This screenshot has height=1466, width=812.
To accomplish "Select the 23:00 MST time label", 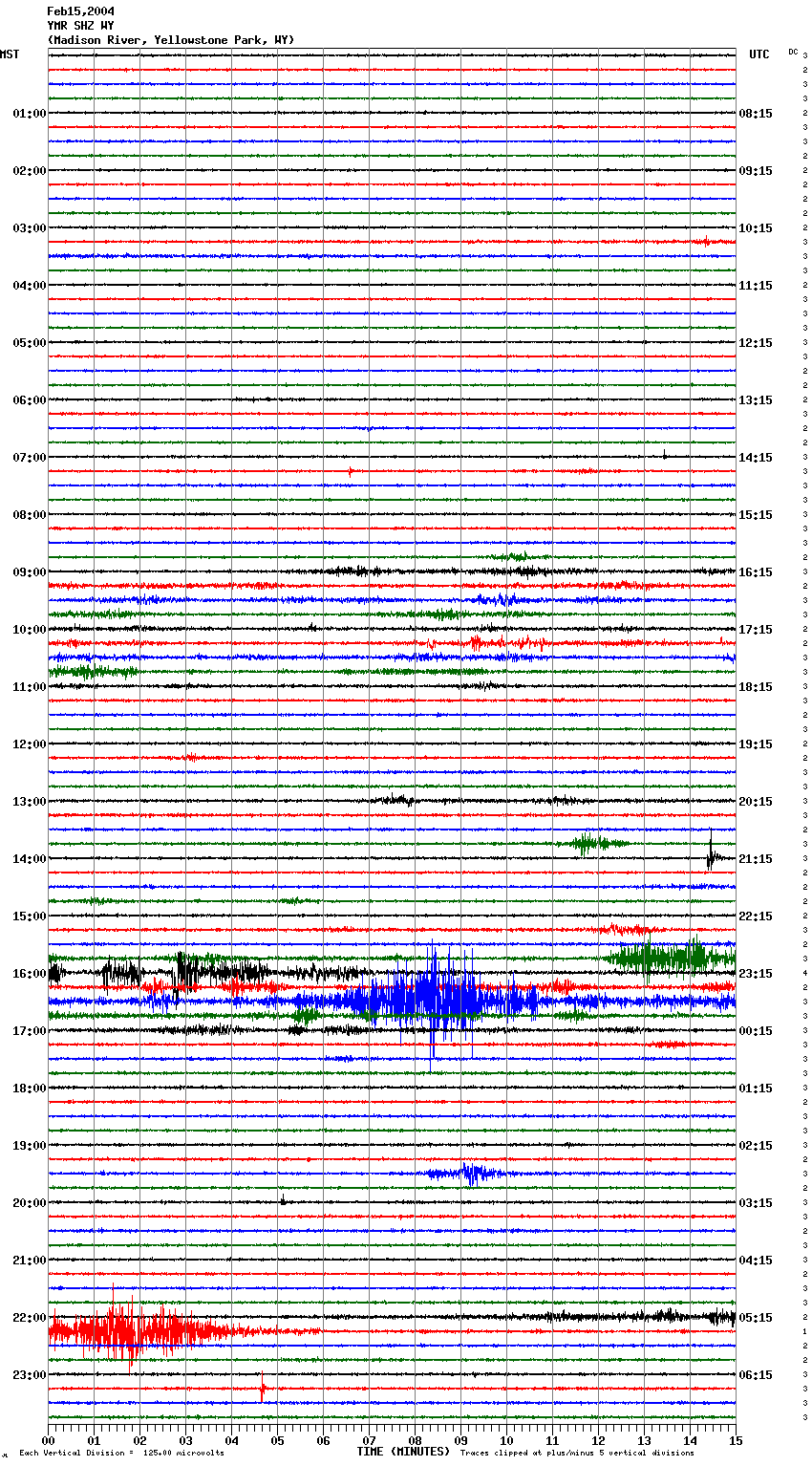I will 30,1375.
